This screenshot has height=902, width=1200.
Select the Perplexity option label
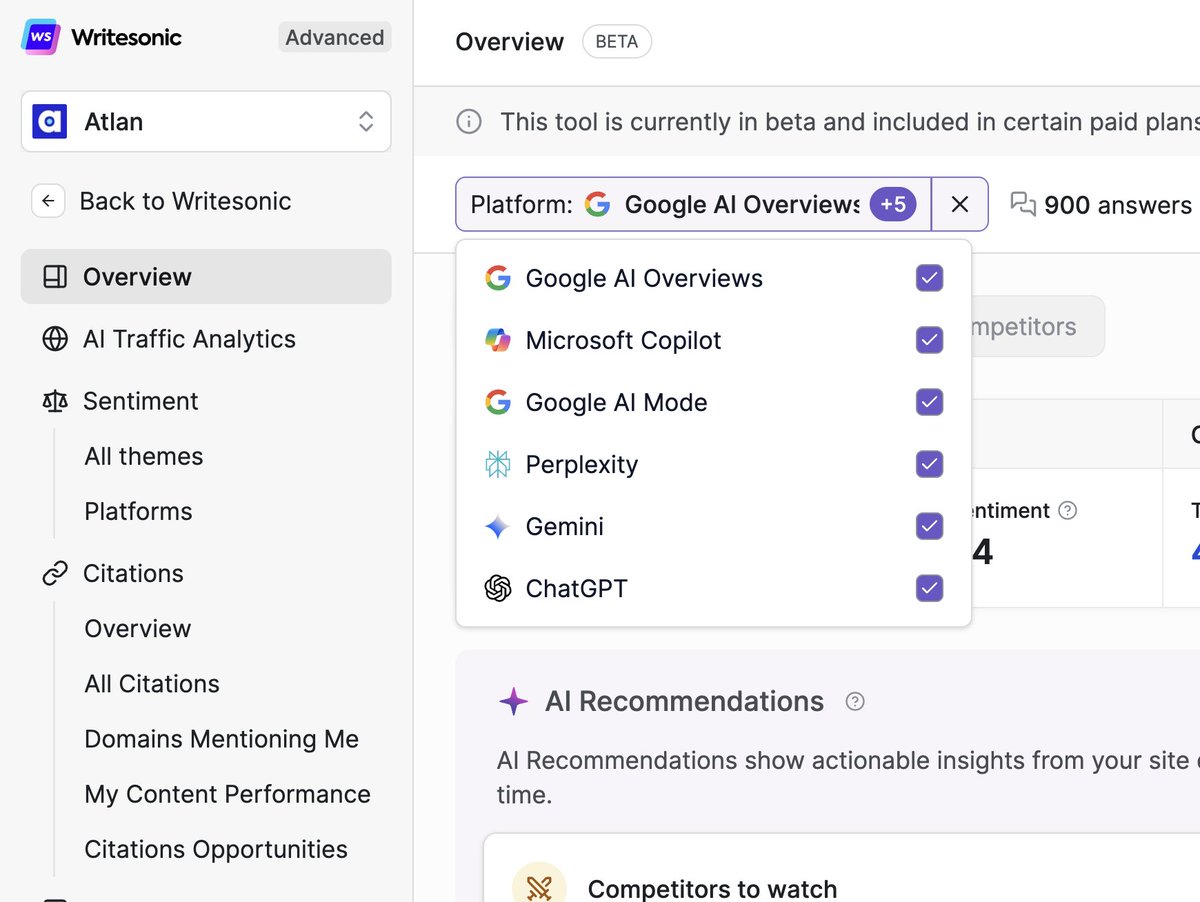pyautogui.click(x=582, y=464)
